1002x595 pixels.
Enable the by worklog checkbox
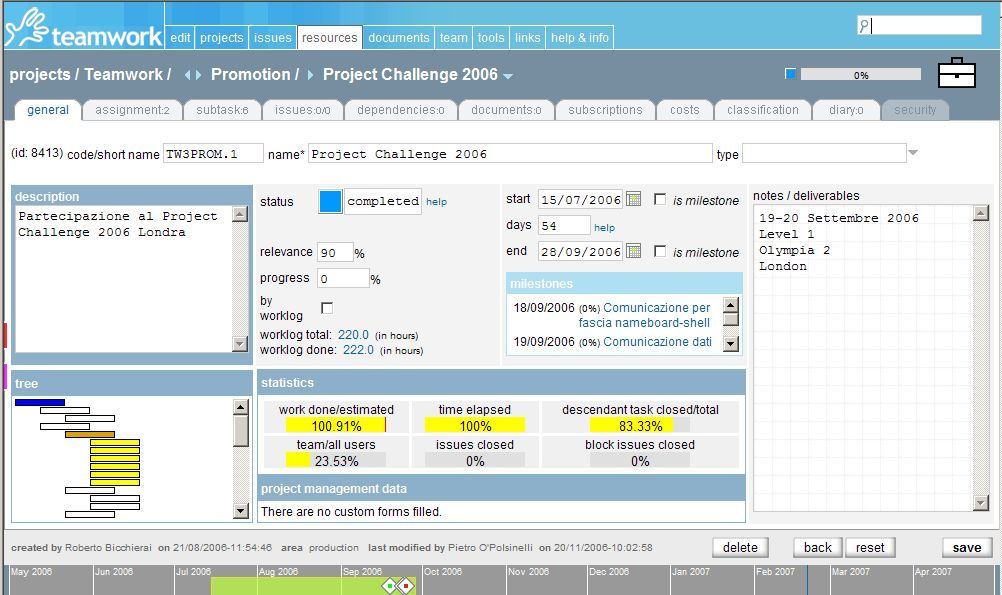coord(327,308)
